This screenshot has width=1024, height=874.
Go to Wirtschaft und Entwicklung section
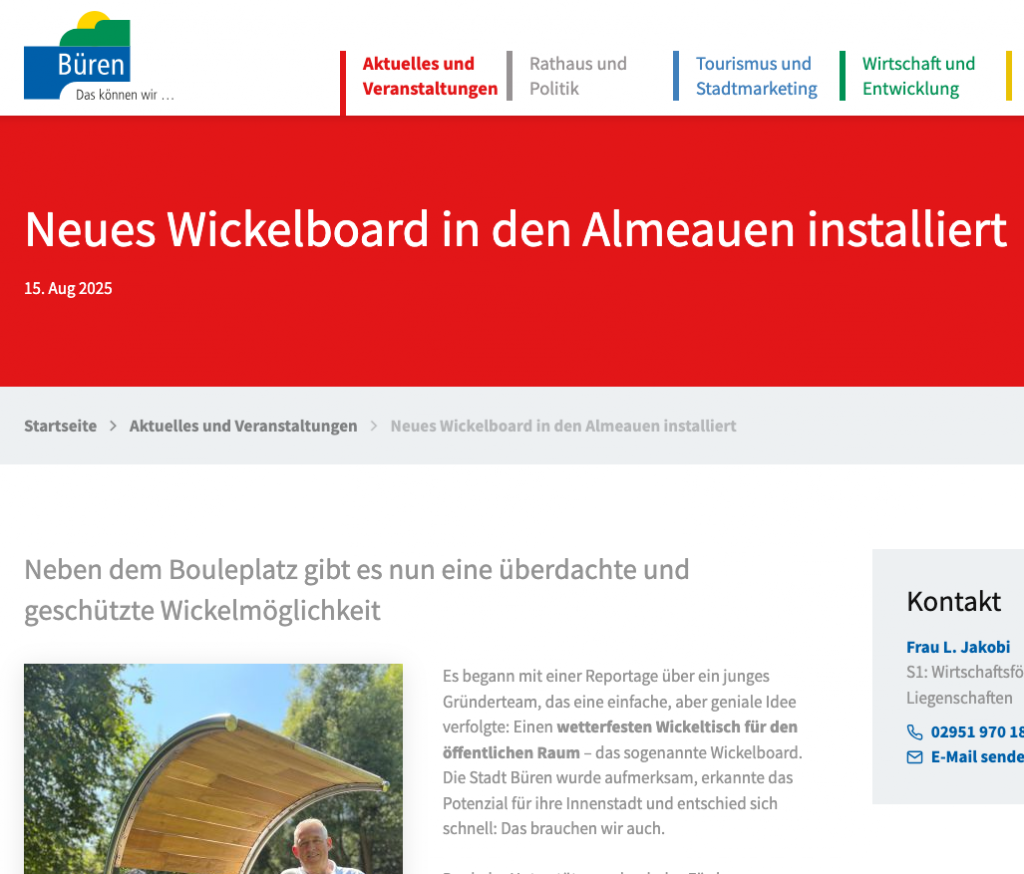(918, 76)
